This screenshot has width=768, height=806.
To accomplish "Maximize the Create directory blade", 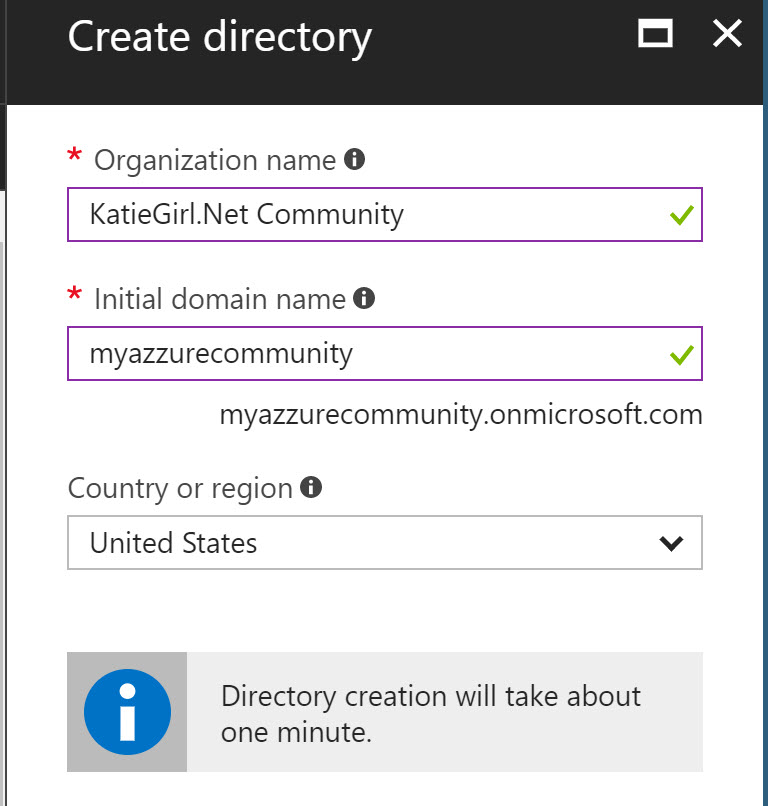I will pos(656,35).
